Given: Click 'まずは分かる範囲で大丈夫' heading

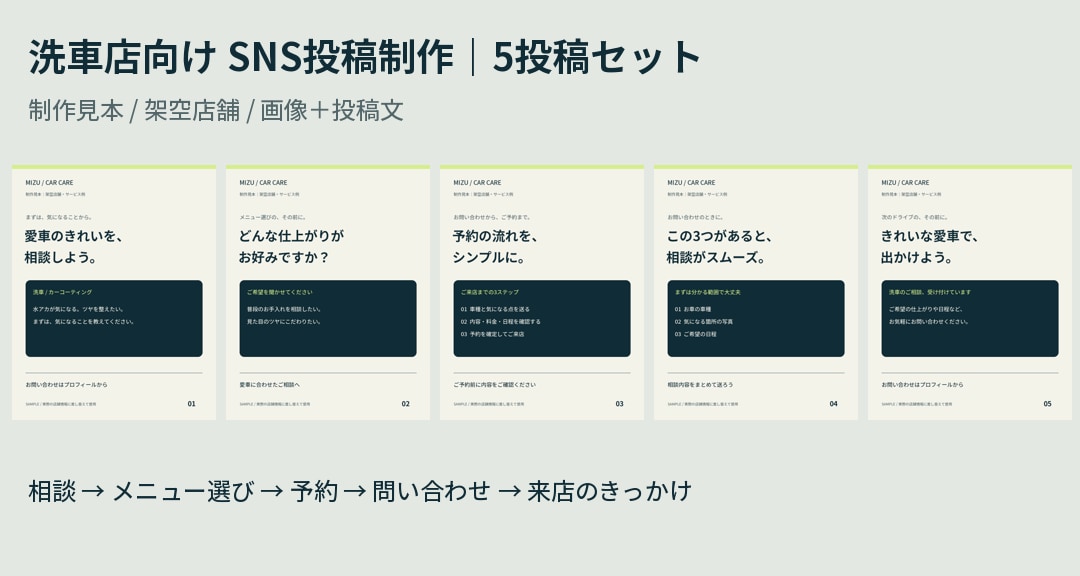Looking at the screenshot, I should pyautogui.click(x=708, y=292).
